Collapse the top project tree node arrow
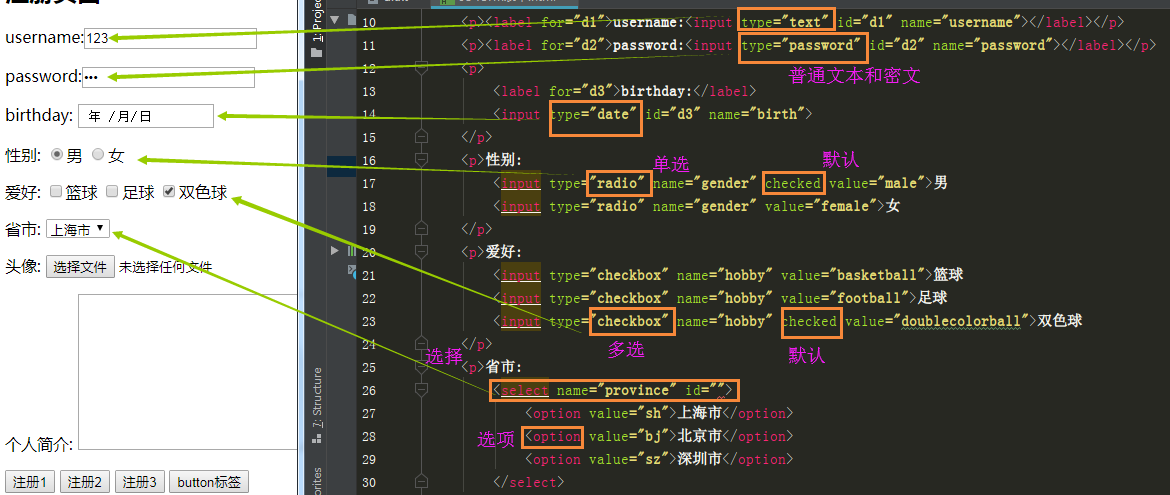This screenshot has height=495, width=1170. 334,19
